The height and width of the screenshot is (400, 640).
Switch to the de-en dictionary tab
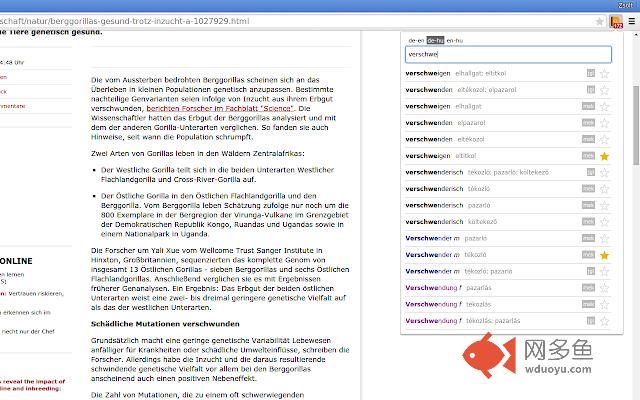[416, 40]
